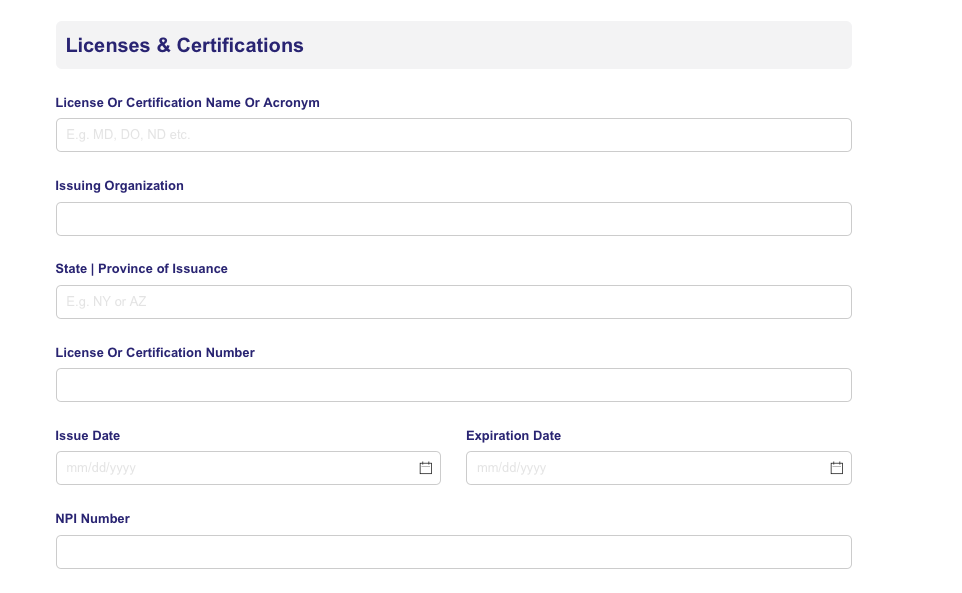Click the 'License Or Certification Number' label
Image resolution: width=962 pixels, height=593 pixels.
click(155, 353)
